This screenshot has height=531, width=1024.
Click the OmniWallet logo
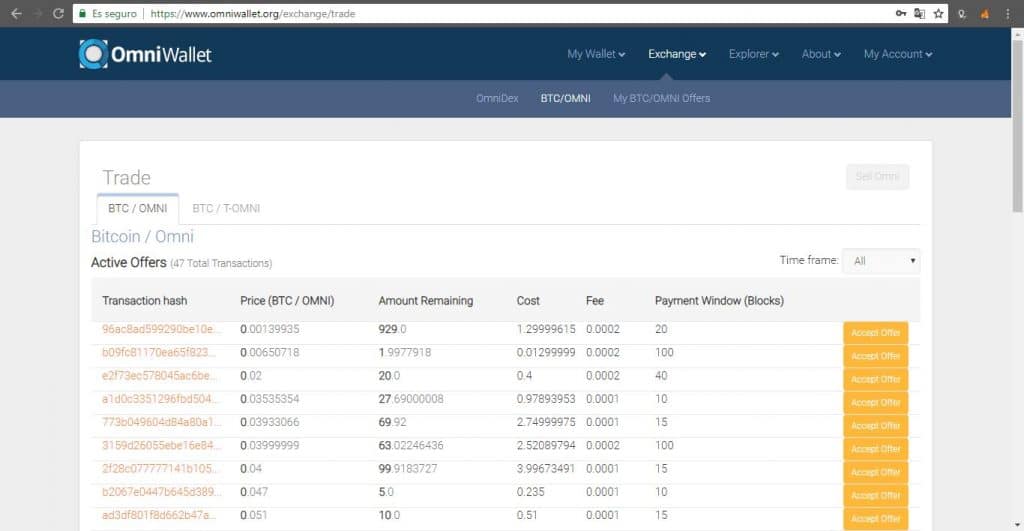[145, 54]
